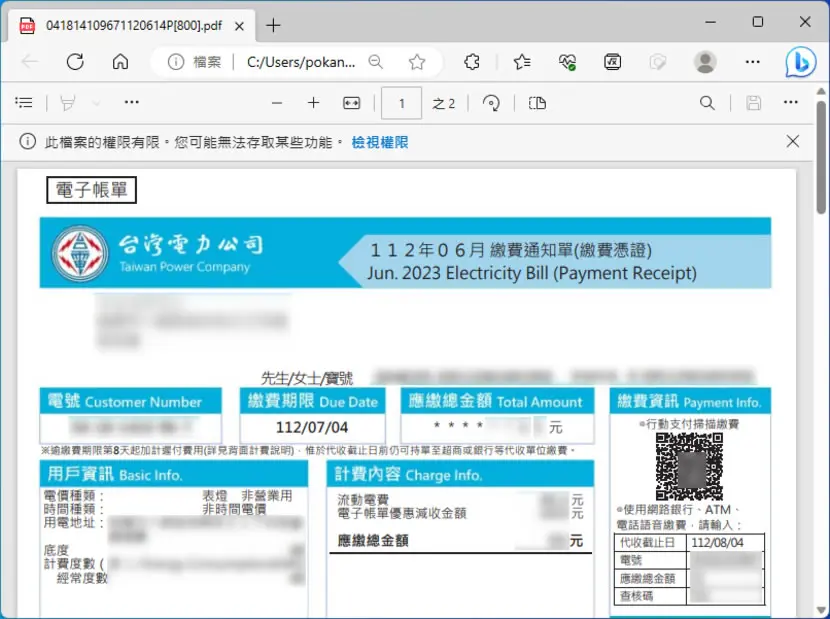Toggle the fit to width icon

tap(351, 103)
